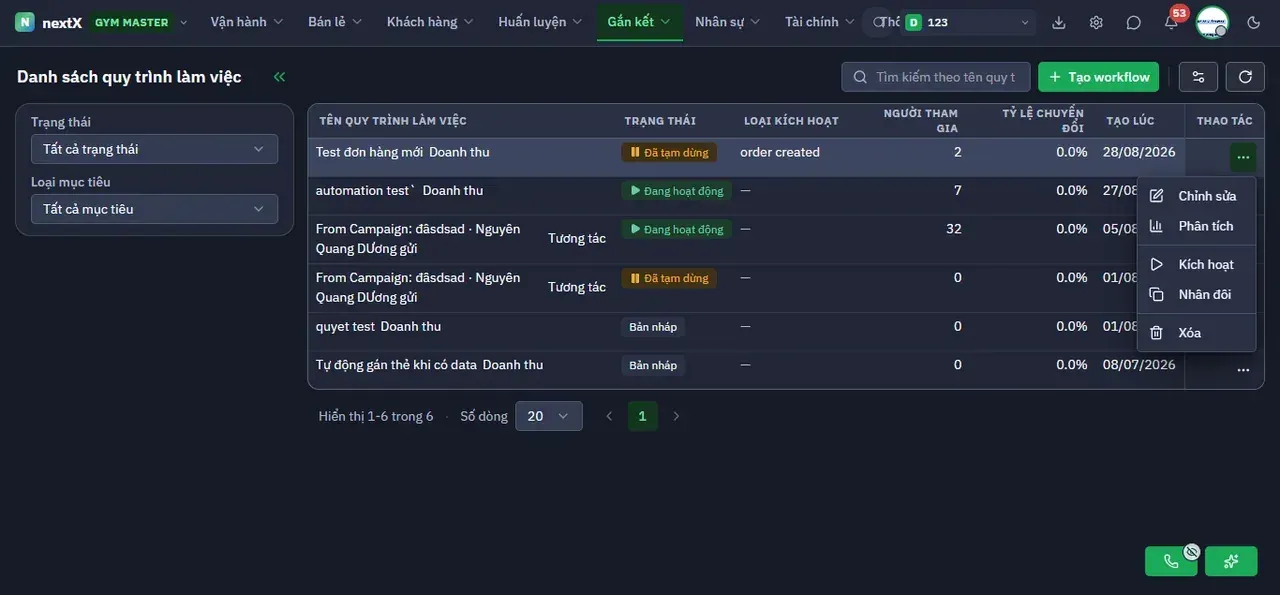Open the download icon in the top bar

point(1059,22)
